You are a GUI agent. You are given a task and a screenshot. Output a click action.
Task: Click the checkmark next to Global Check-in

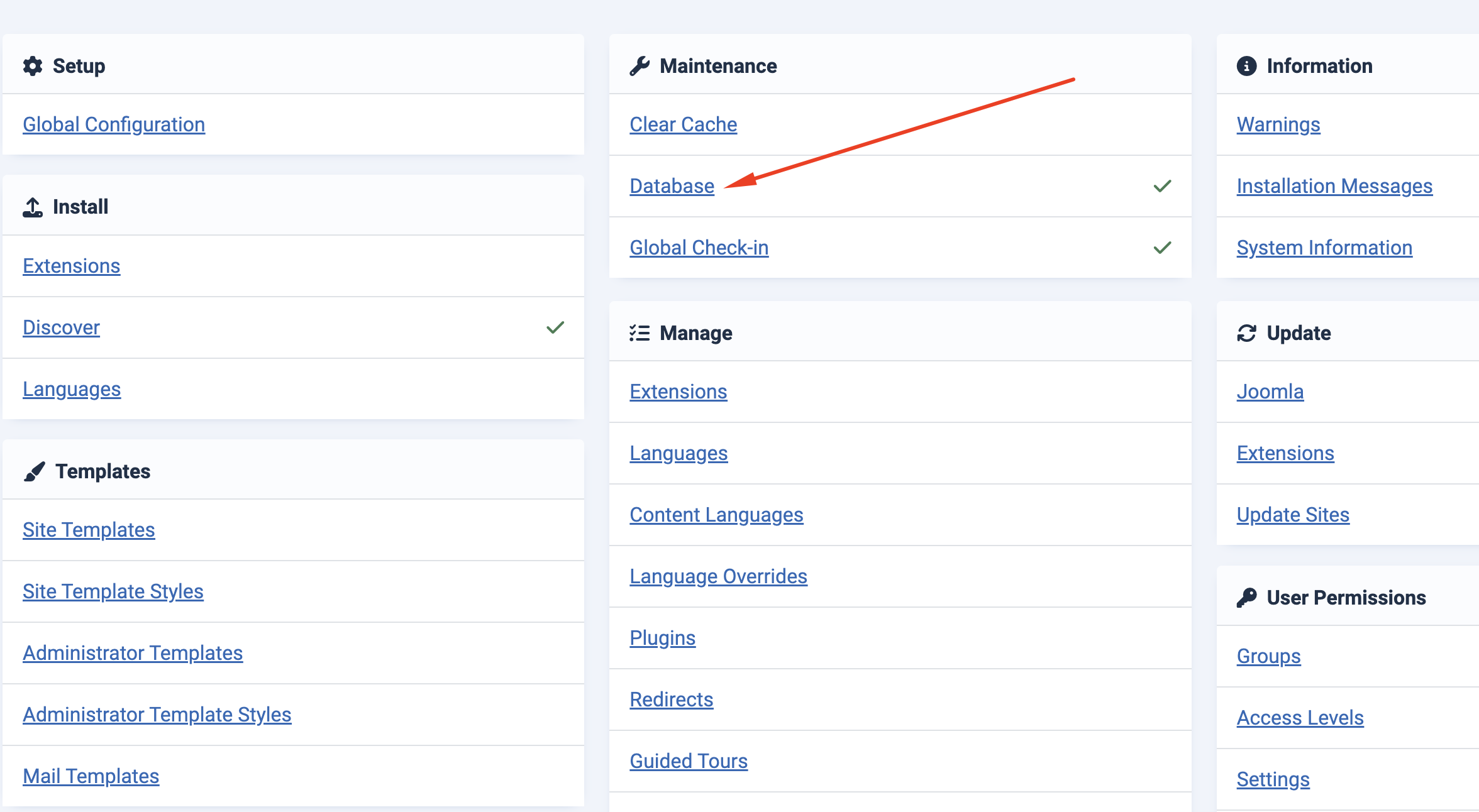coord(1162,248)
